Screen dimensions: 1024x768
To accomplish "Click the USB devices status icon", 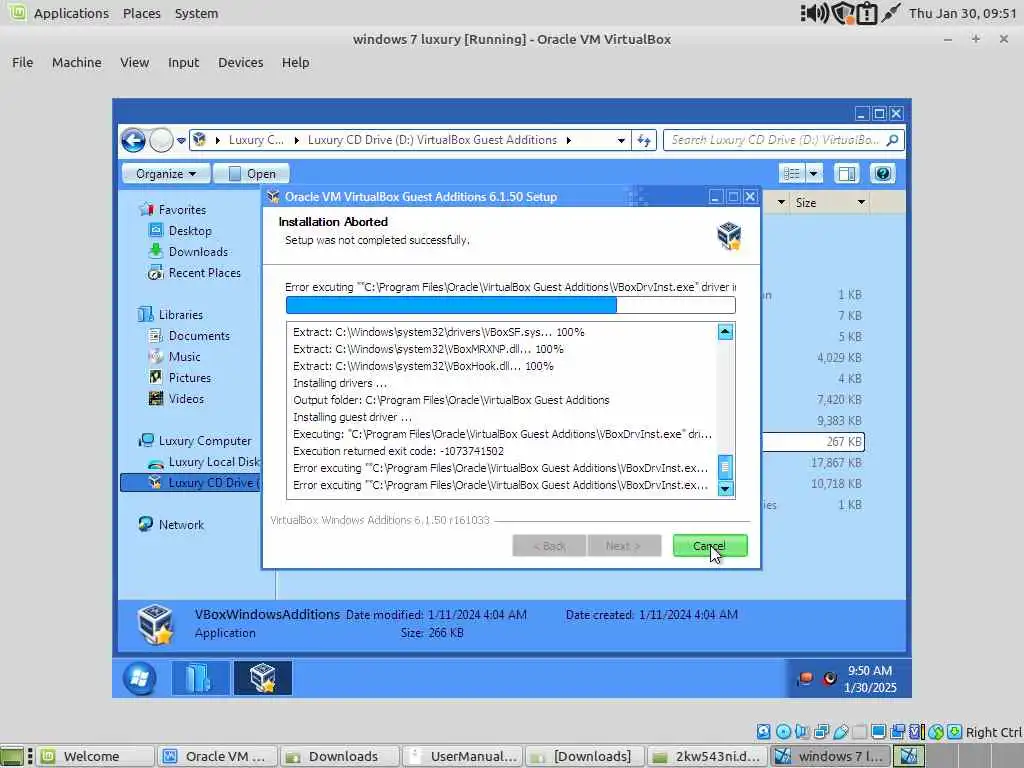I will [x=840, y=732].
